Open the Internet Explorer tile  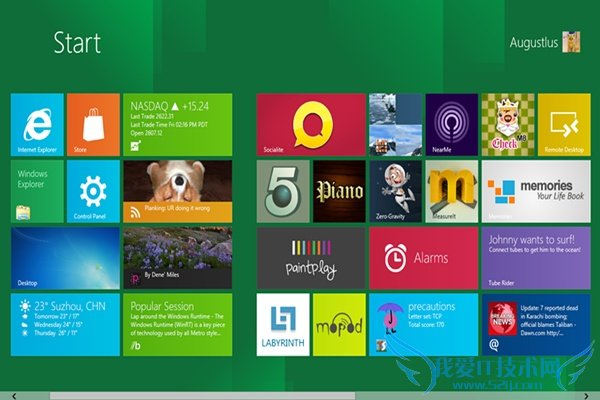pyautogui.click(x=37, y=124)
